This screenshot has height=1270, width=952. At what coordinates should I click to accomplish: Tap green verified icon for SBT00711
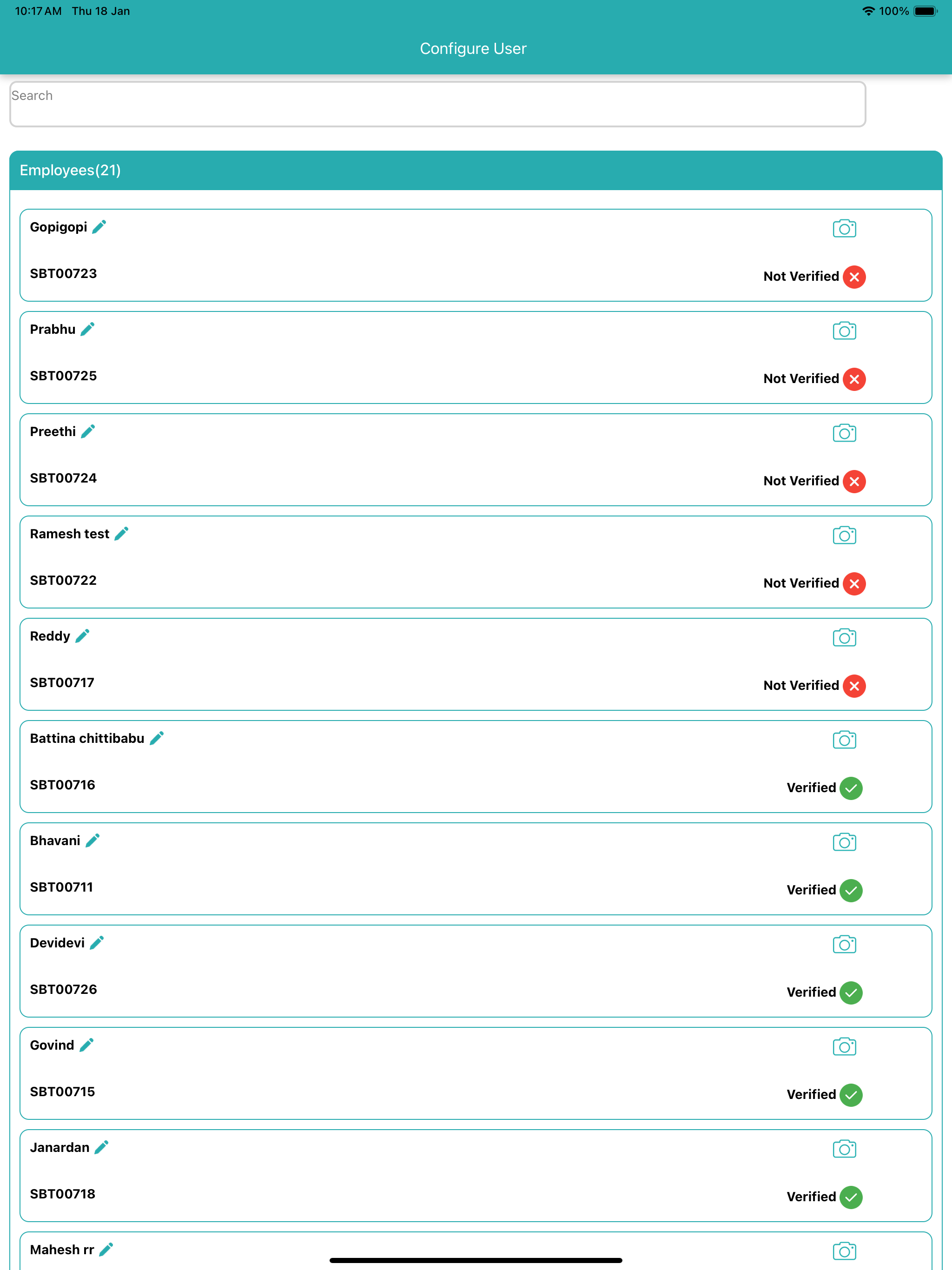click(851, 890)
